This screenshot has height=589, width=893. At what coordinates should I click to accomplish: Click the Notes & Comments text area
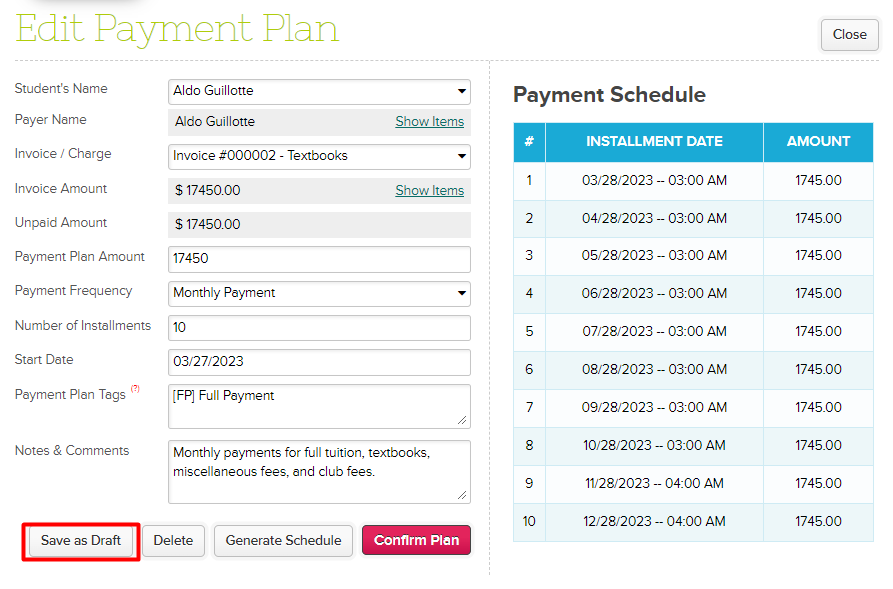[x=319, y=471]
